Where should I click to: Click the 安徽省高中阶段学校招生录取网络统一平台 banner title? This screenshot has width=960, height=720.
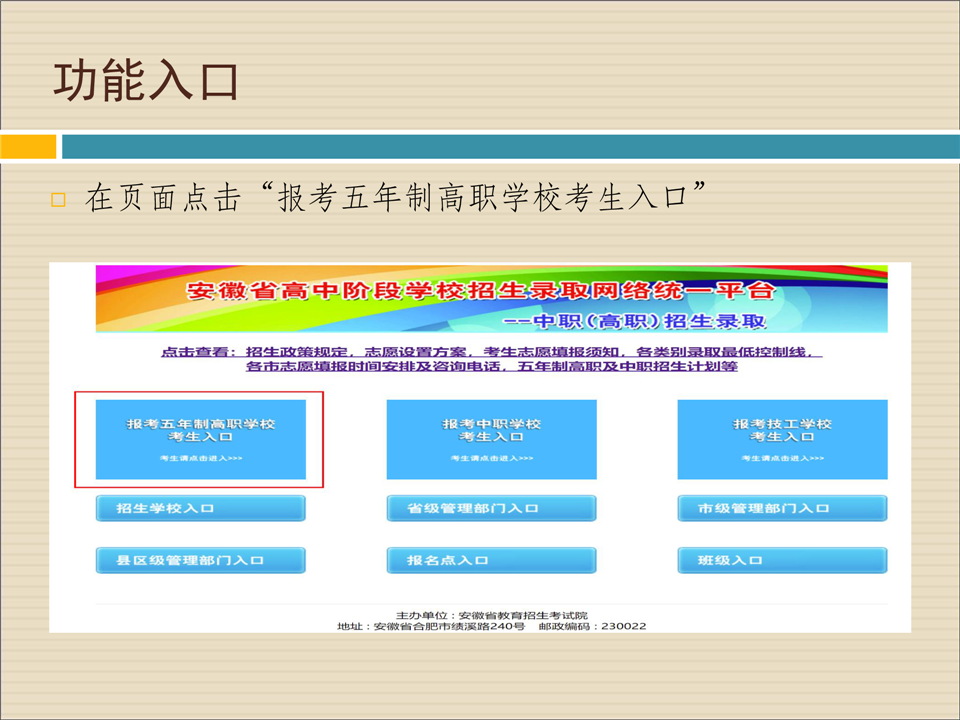[480, 291]
